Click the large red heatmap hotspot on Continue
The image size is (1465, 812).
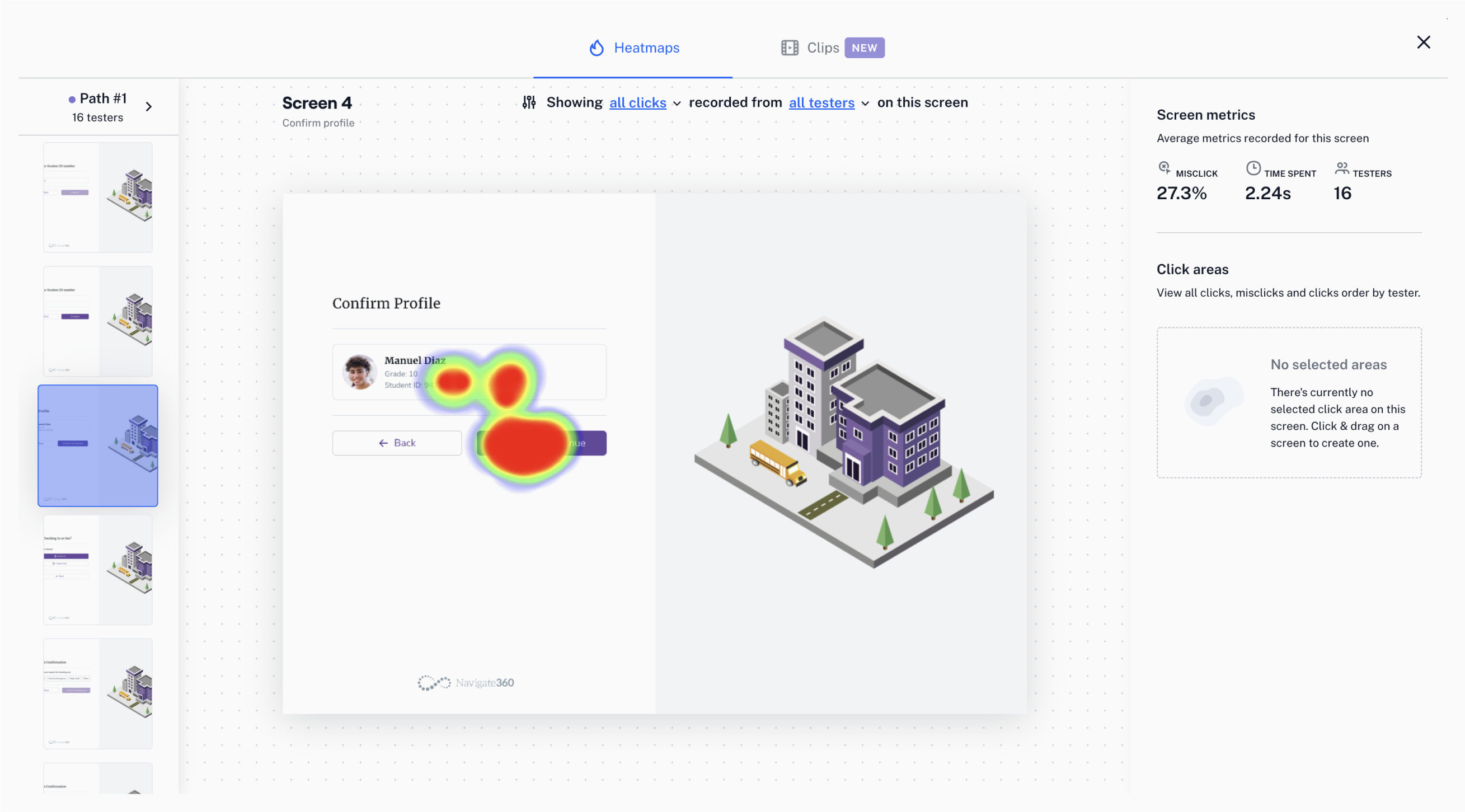point(525,445)
